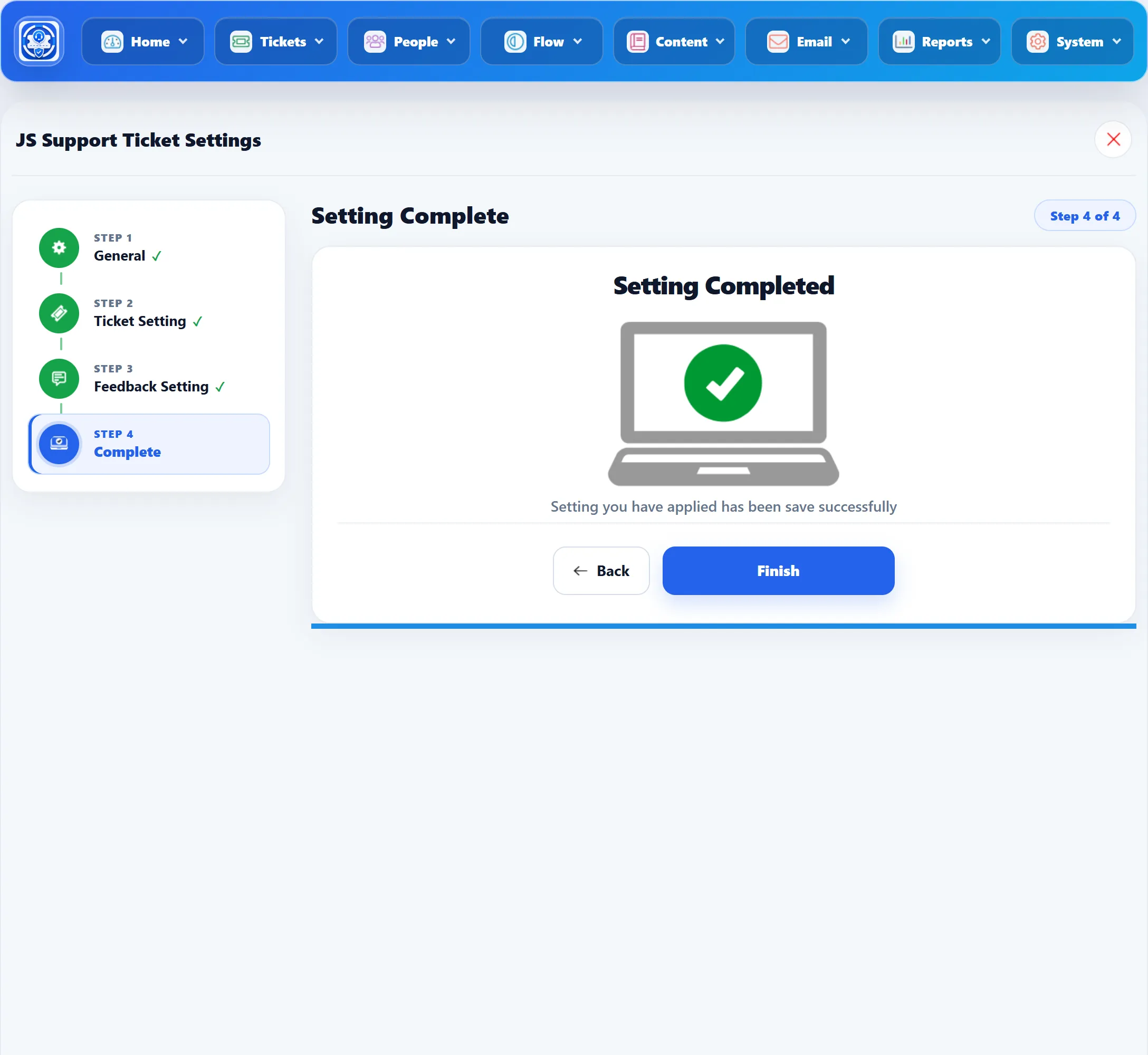Expand the Reports menu chevron
The image size is (1148, 1055).
pos(986,42)
